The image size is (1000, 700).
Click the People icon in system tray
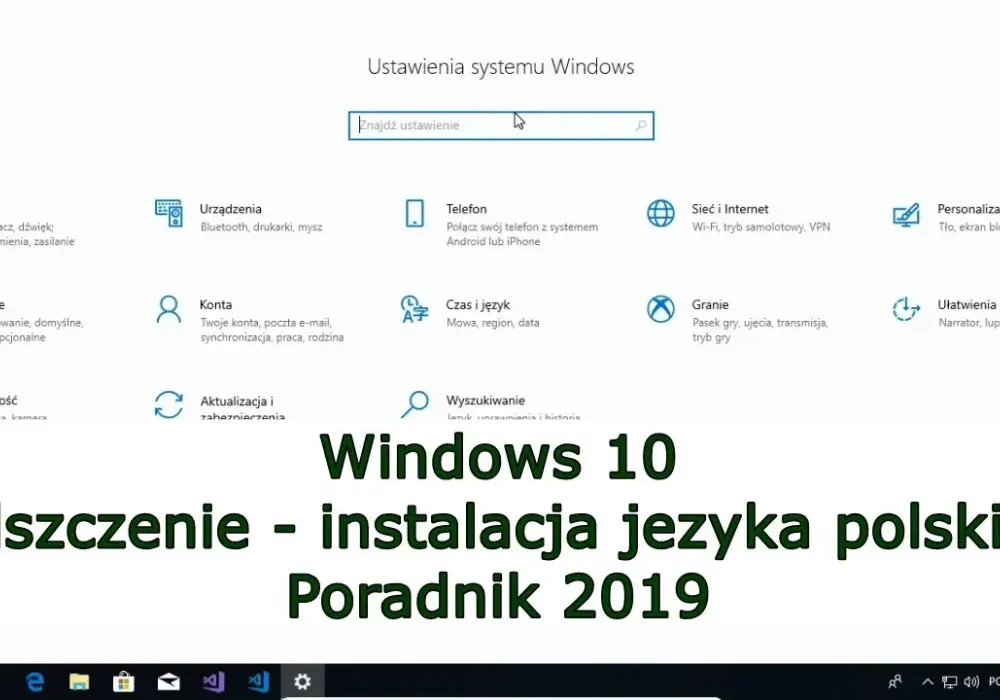[x=895, y=682]
